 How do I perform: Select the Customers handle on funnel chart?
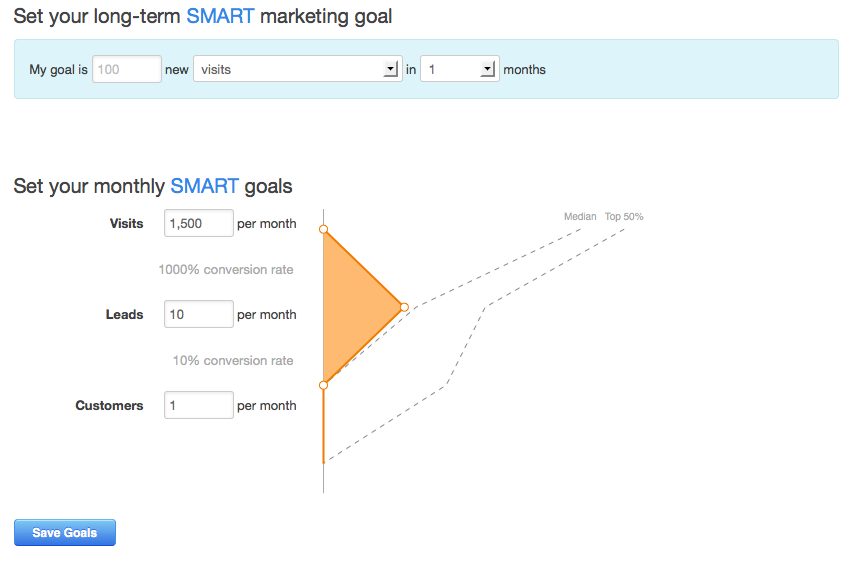(324, 385)
